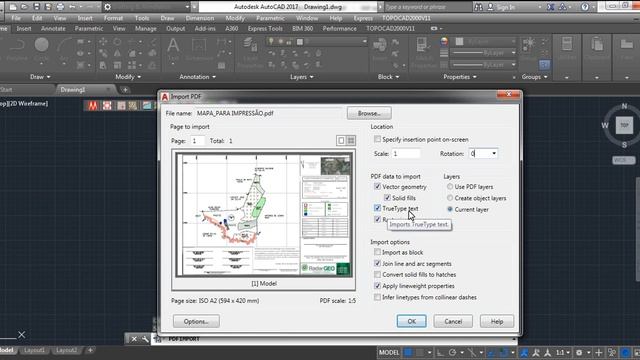Switch to the Manage ribbon tab
This screenshot has width=640, height=360.
click(x=146, y=29)
